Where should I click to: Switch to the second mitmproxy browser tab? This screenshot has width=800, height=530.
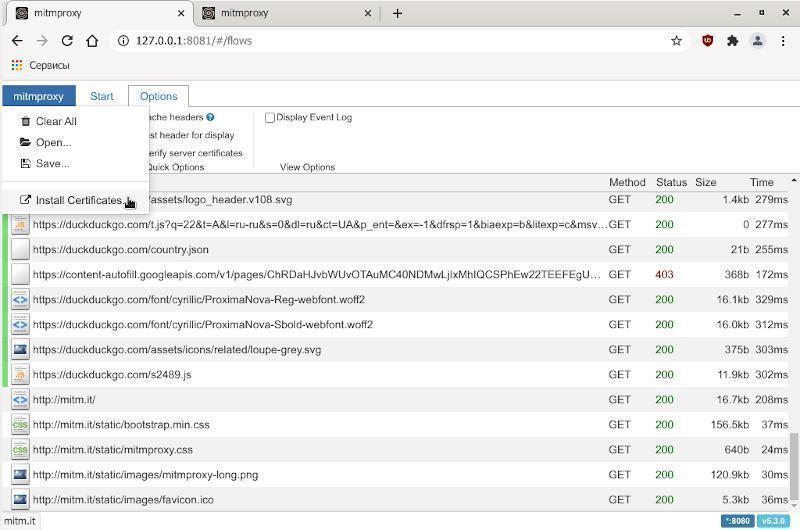(287, 14)
